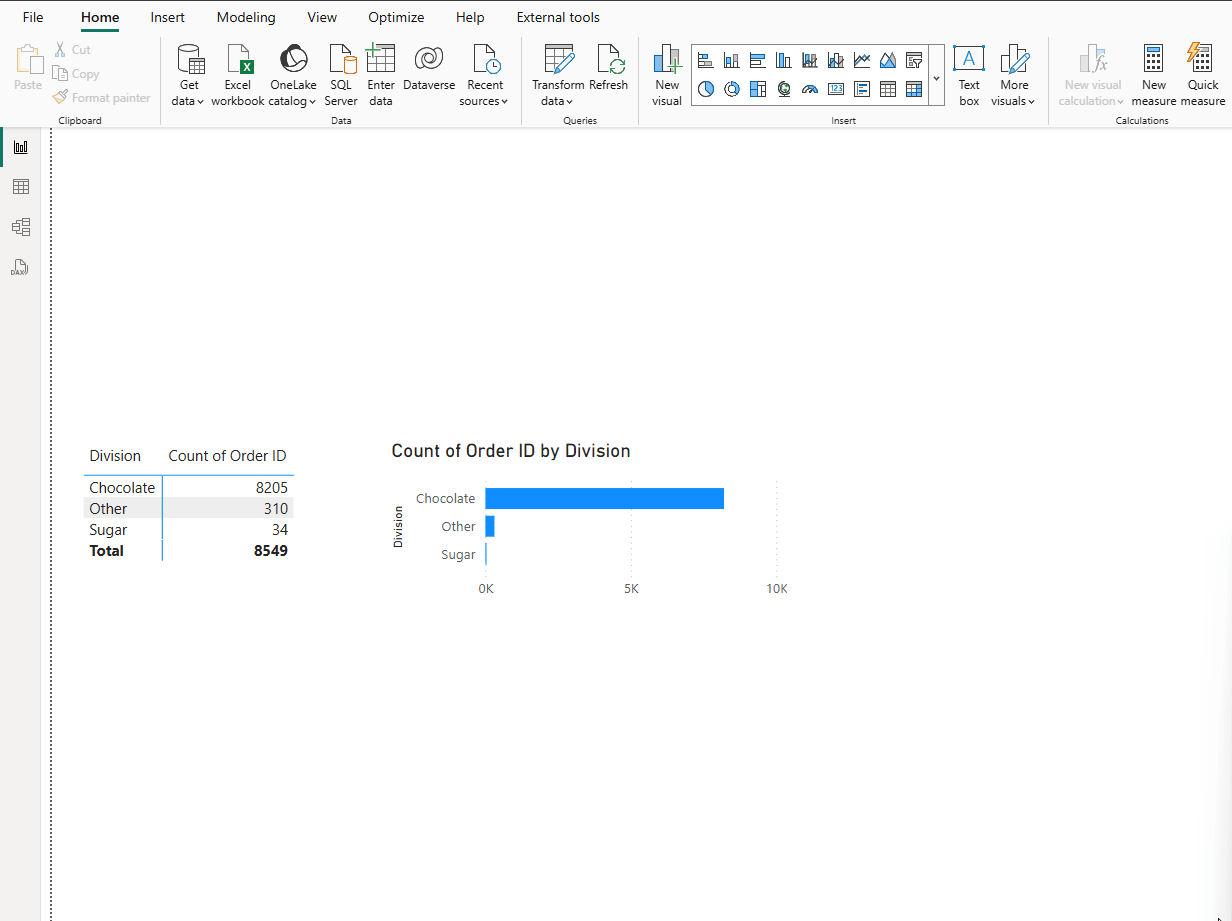Connect to SQL Server
This screenshot has width=1232, height=921.
tap(341, 76)
